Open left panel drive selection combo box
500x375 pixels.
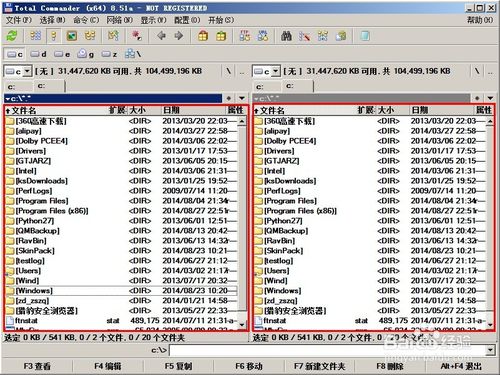click(x=18, y=71)
